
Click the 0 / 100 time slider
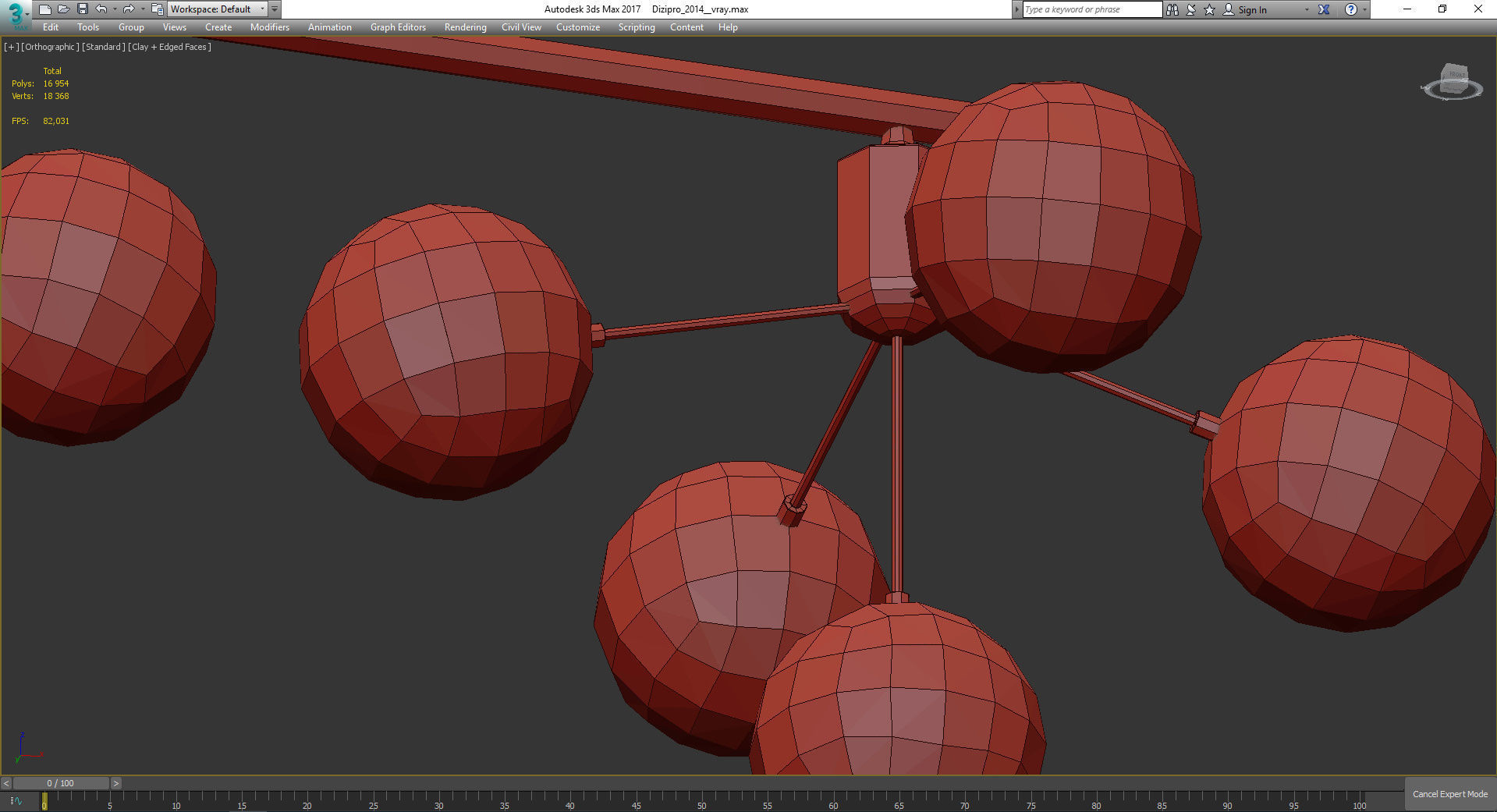click(x=61, y=783)
